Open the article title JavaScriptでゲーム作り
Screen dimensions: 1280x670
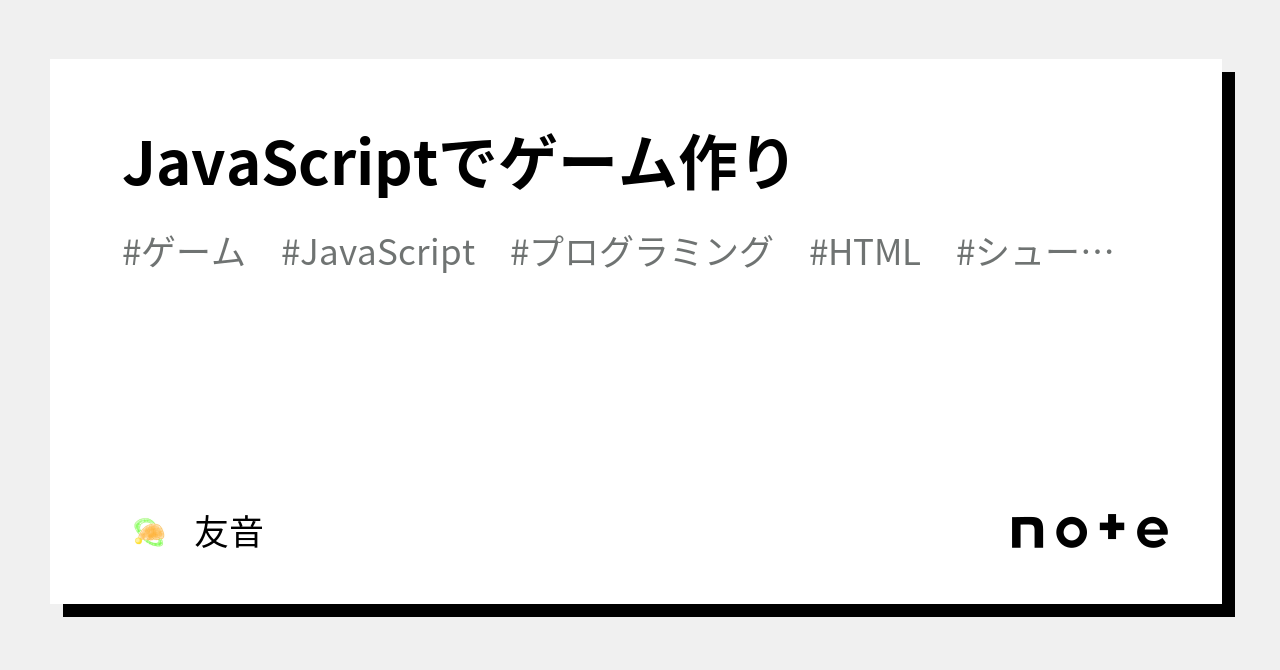click(x=457, y=163)
